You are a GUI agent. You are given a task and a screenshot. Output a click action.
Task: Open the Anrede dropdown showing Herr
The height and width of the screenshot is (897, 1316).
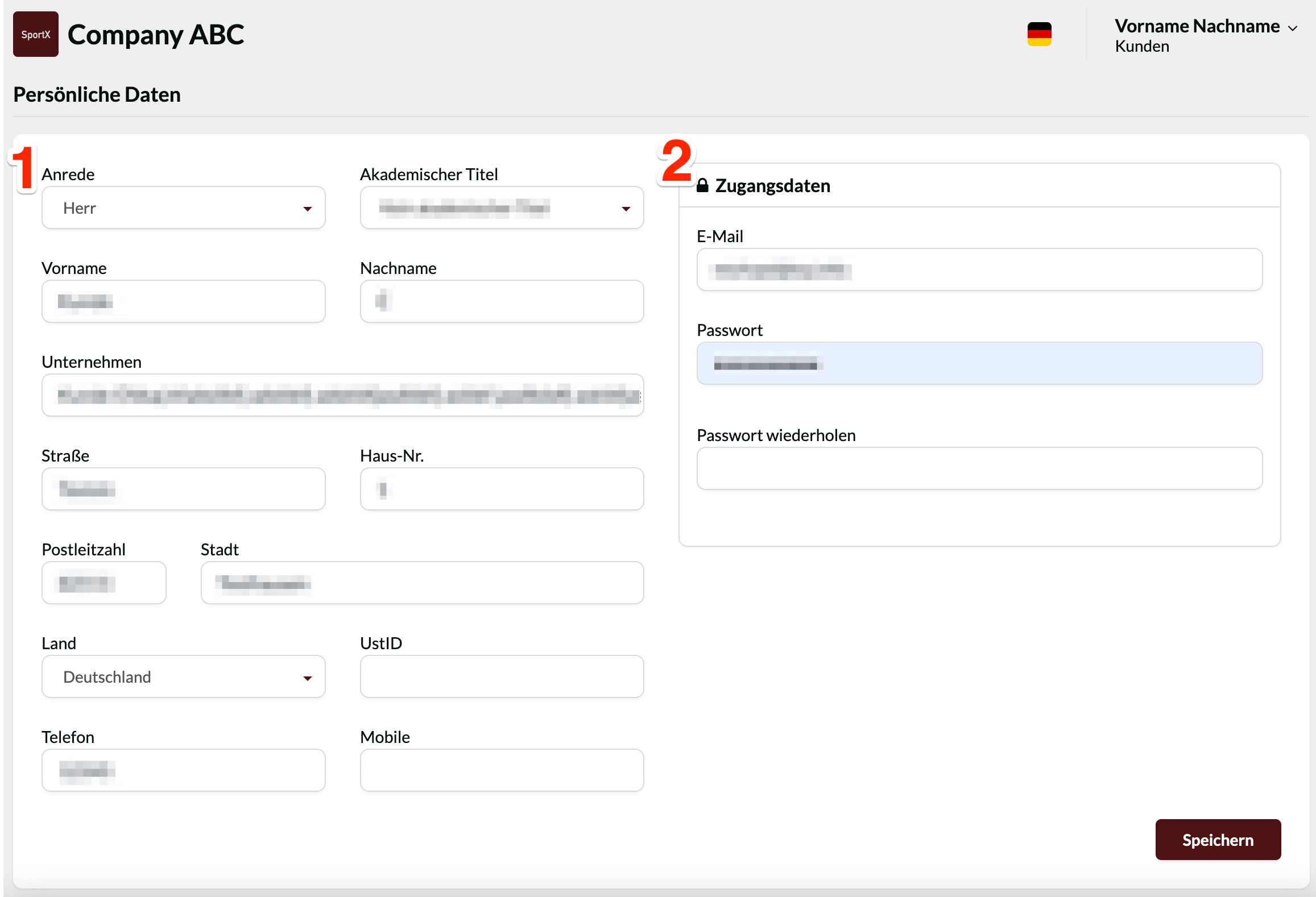pos(183,208)
